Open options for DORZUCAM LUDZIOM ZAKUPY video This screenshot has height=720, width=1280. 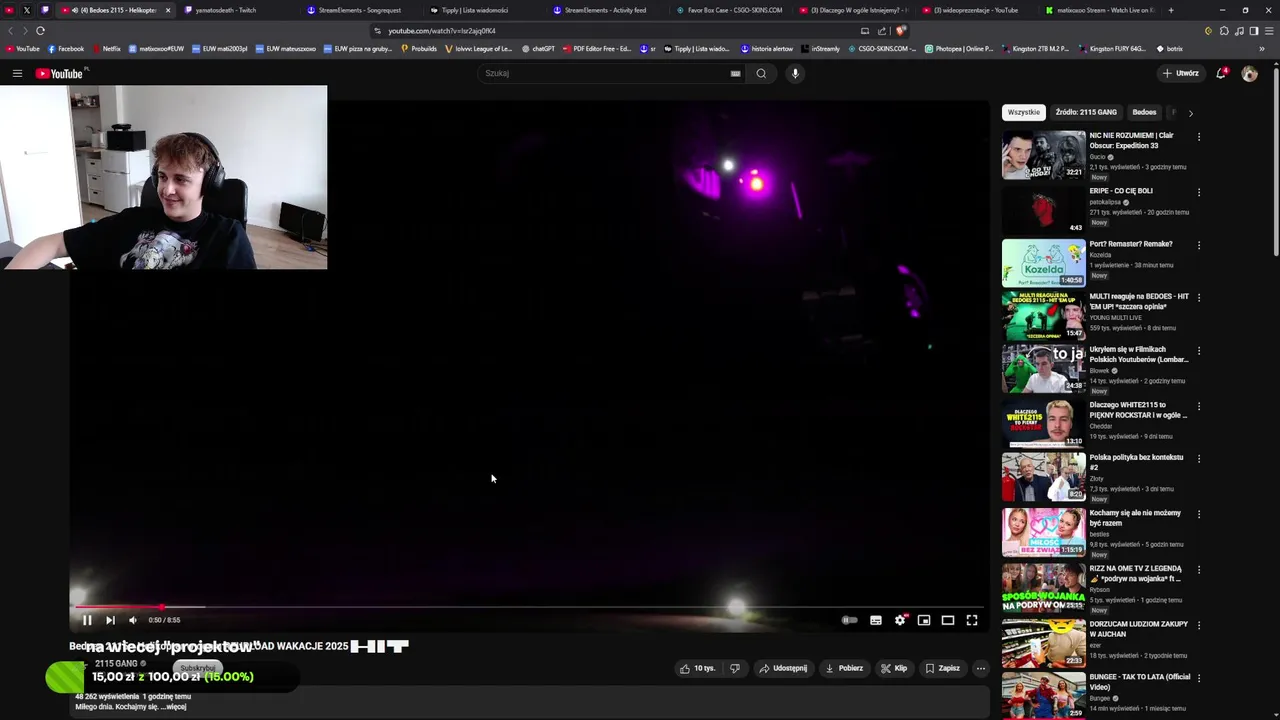(x=1199, y=625)
